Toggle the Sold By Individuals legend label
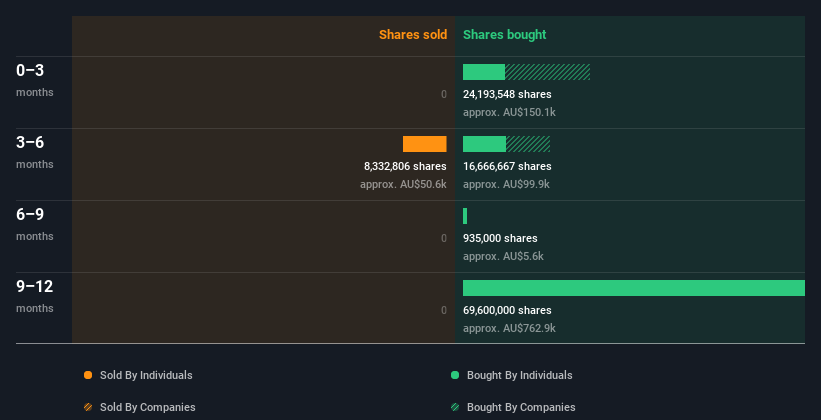The height and width of the screenshot is (420, 821). pos(146,375)
